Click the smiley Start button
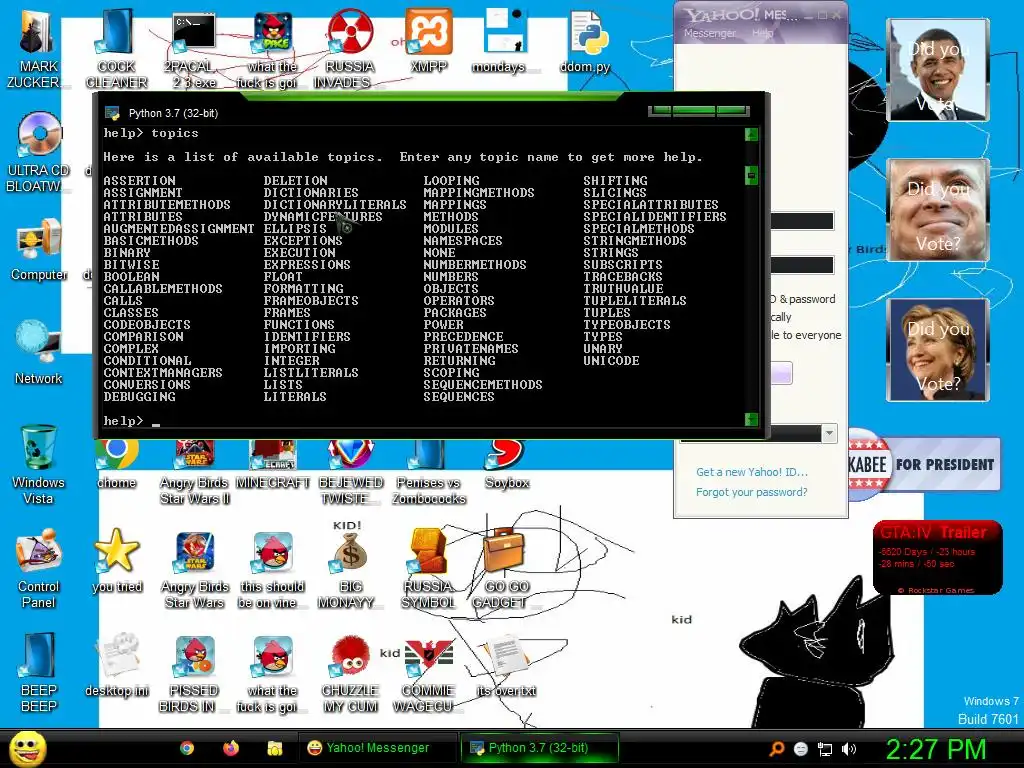The height and width of the screenshot is (768, 1024). [x=27, y=748]
